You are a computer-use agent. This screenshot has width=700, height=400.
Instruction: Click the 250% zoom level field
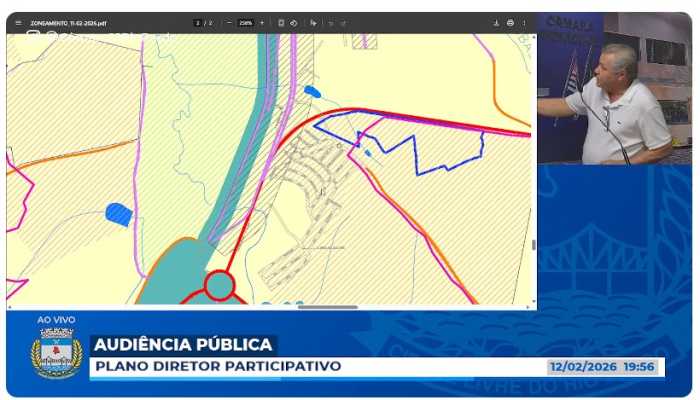point(245,23)
